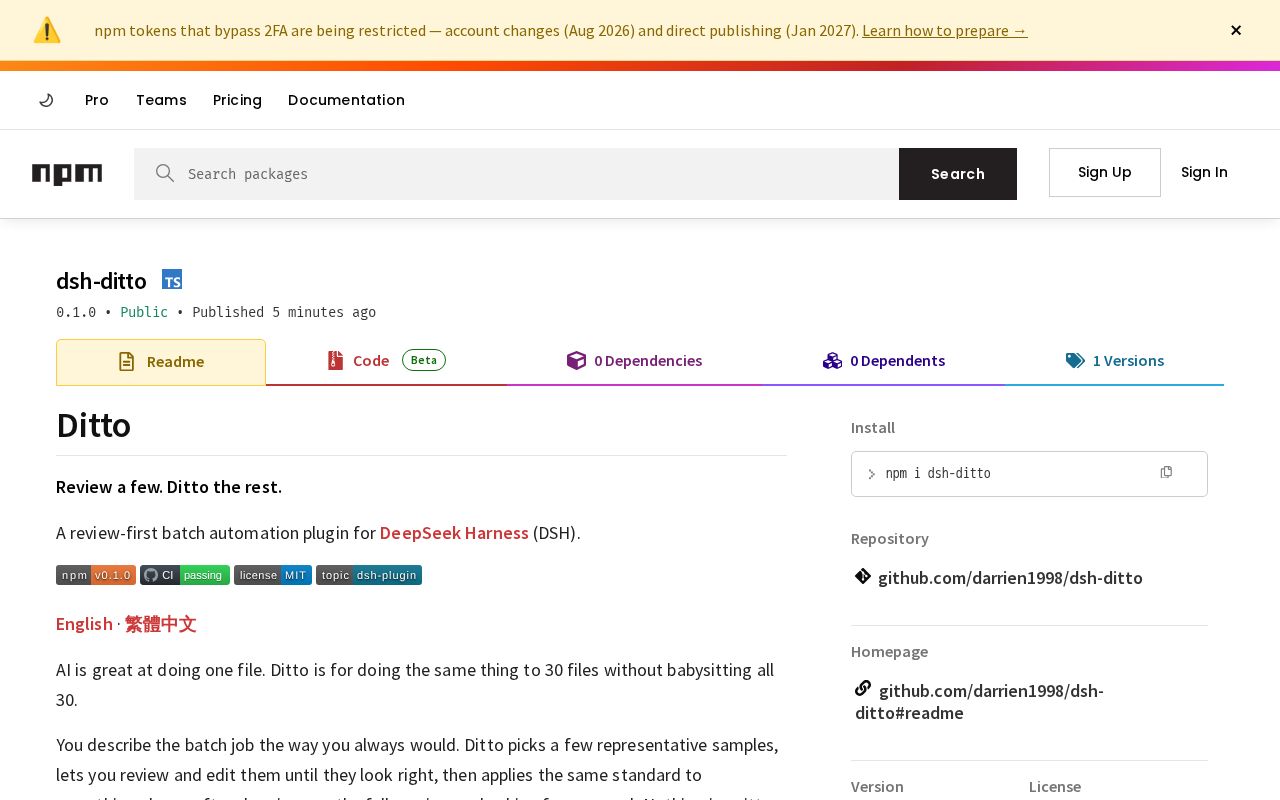Switch to the Code tab
Image resolution: width=1280 pixels, height=800 pixels.
coord(386,361)
